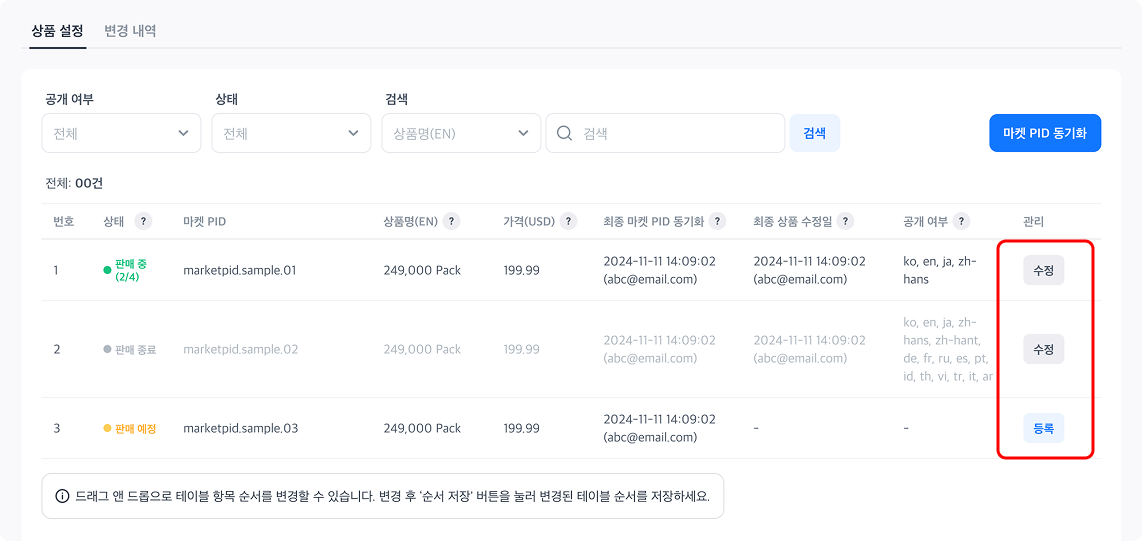Select the 상품 설정 tab
The width and height of the screenshot is (1142, 541).
pos(57,31)
